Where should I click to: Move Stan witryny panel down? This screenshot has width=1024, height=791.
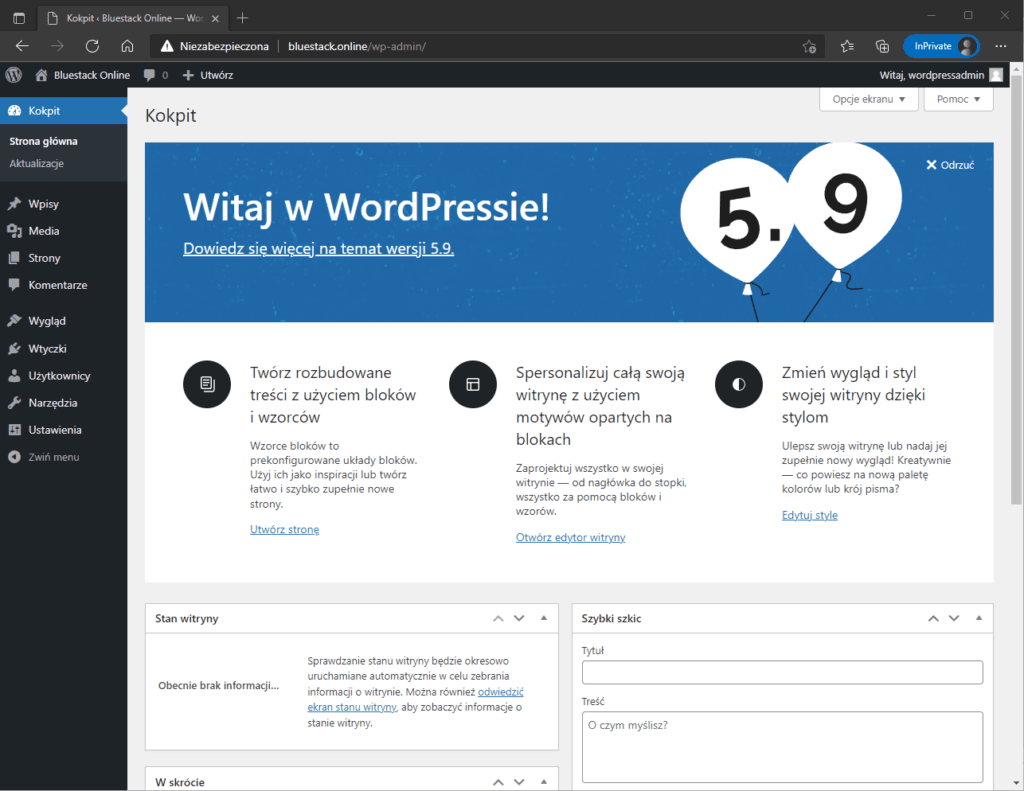pyautogui.click(x=519, y=619)
